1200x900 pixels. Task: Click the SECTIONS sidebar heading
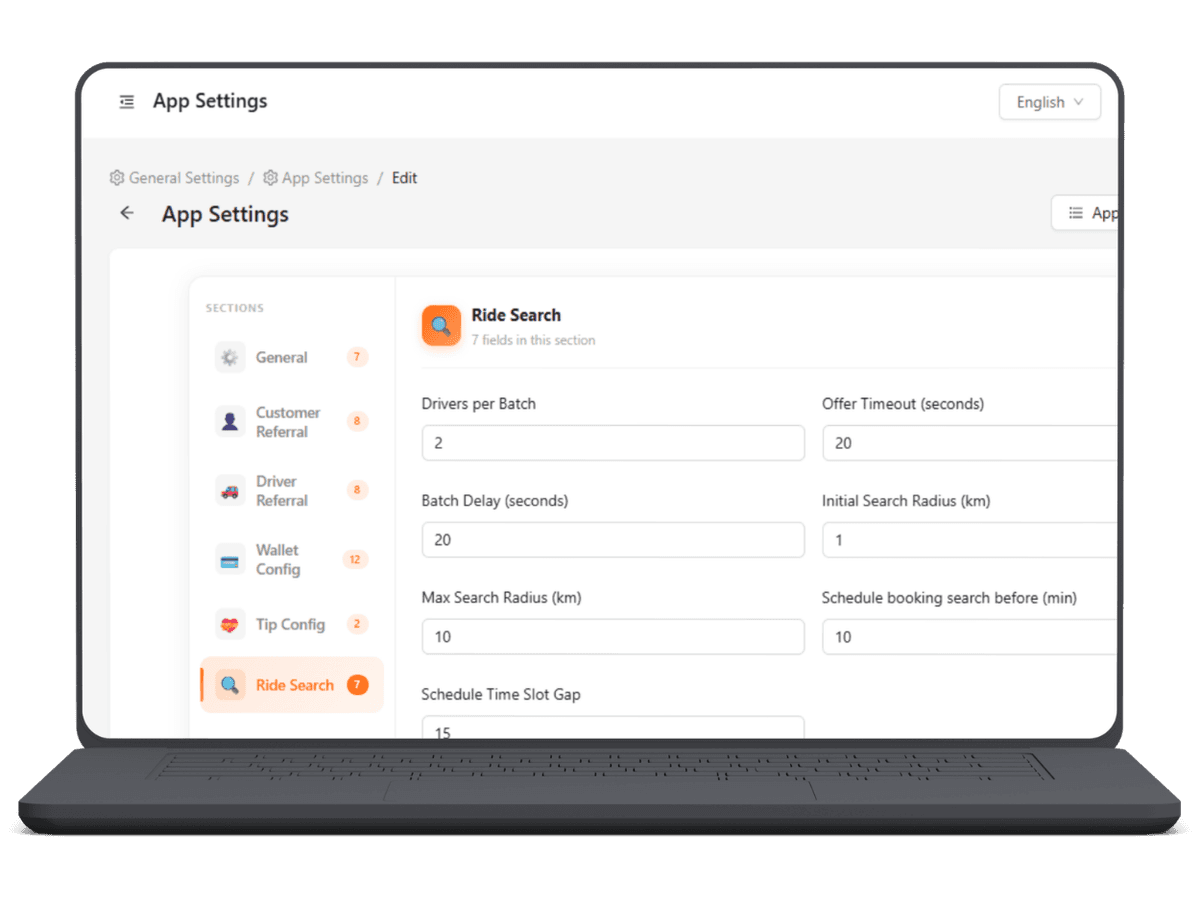pos(235,308)
